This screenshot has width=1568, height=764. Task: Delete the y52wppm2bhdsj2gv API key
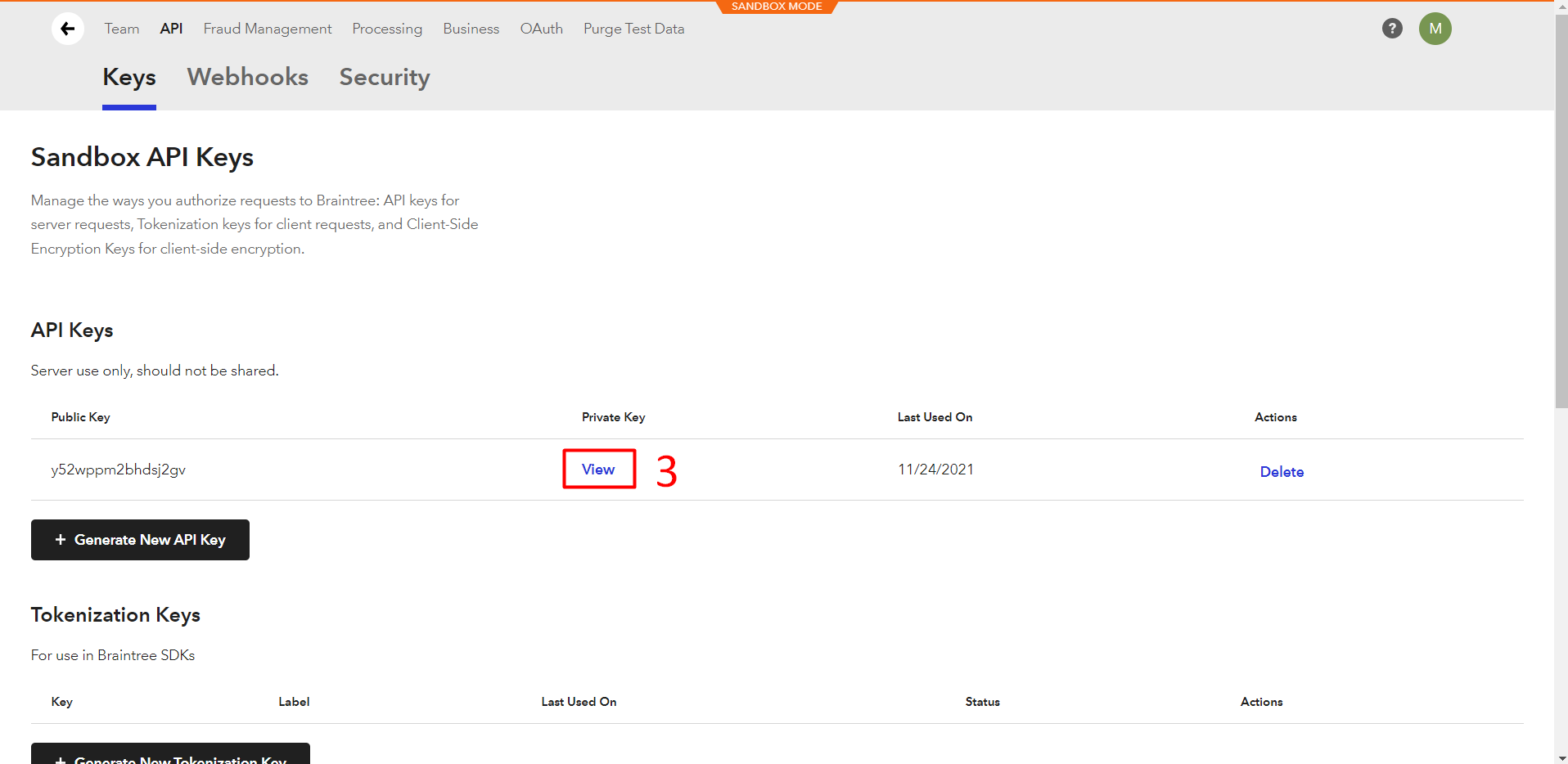click(x=1282, y=472)
